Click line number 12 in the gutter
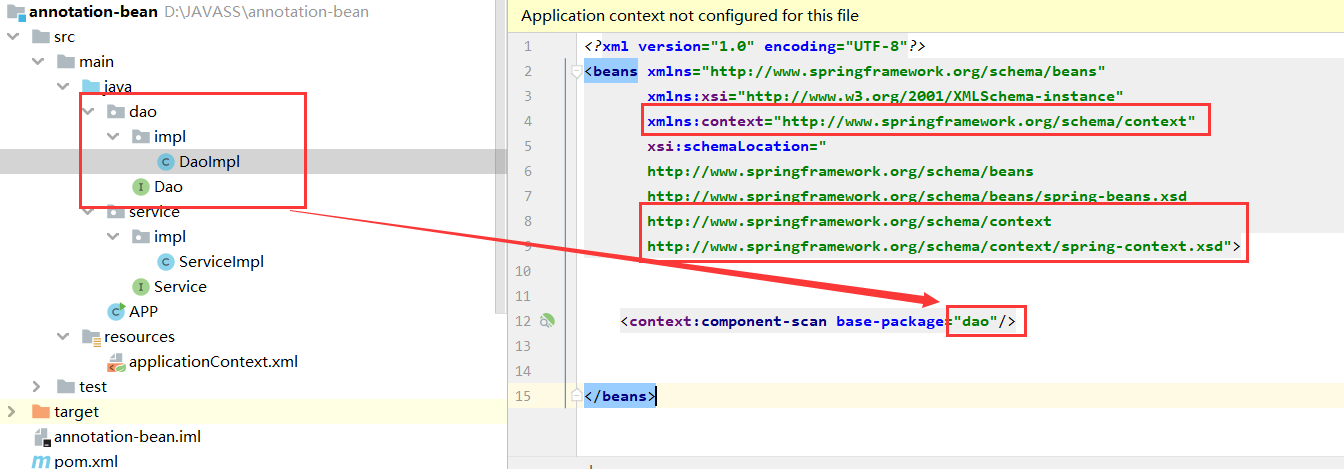Viewport: 1344px width, 469px height. (525, 321)
